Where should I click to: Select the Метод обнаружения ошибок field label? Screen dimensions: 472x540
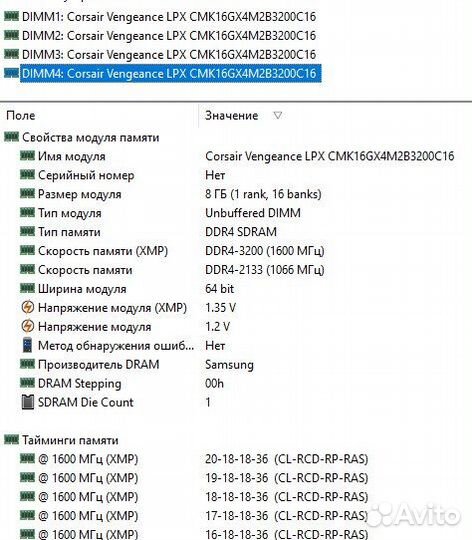(116, 346)
